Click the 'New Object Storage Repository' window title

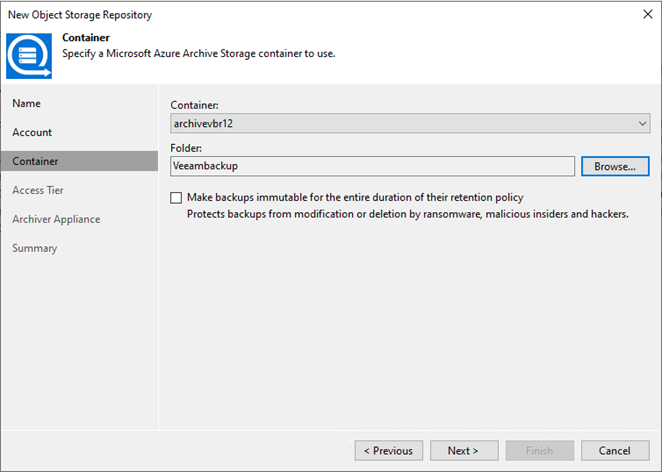coord(80,15)
